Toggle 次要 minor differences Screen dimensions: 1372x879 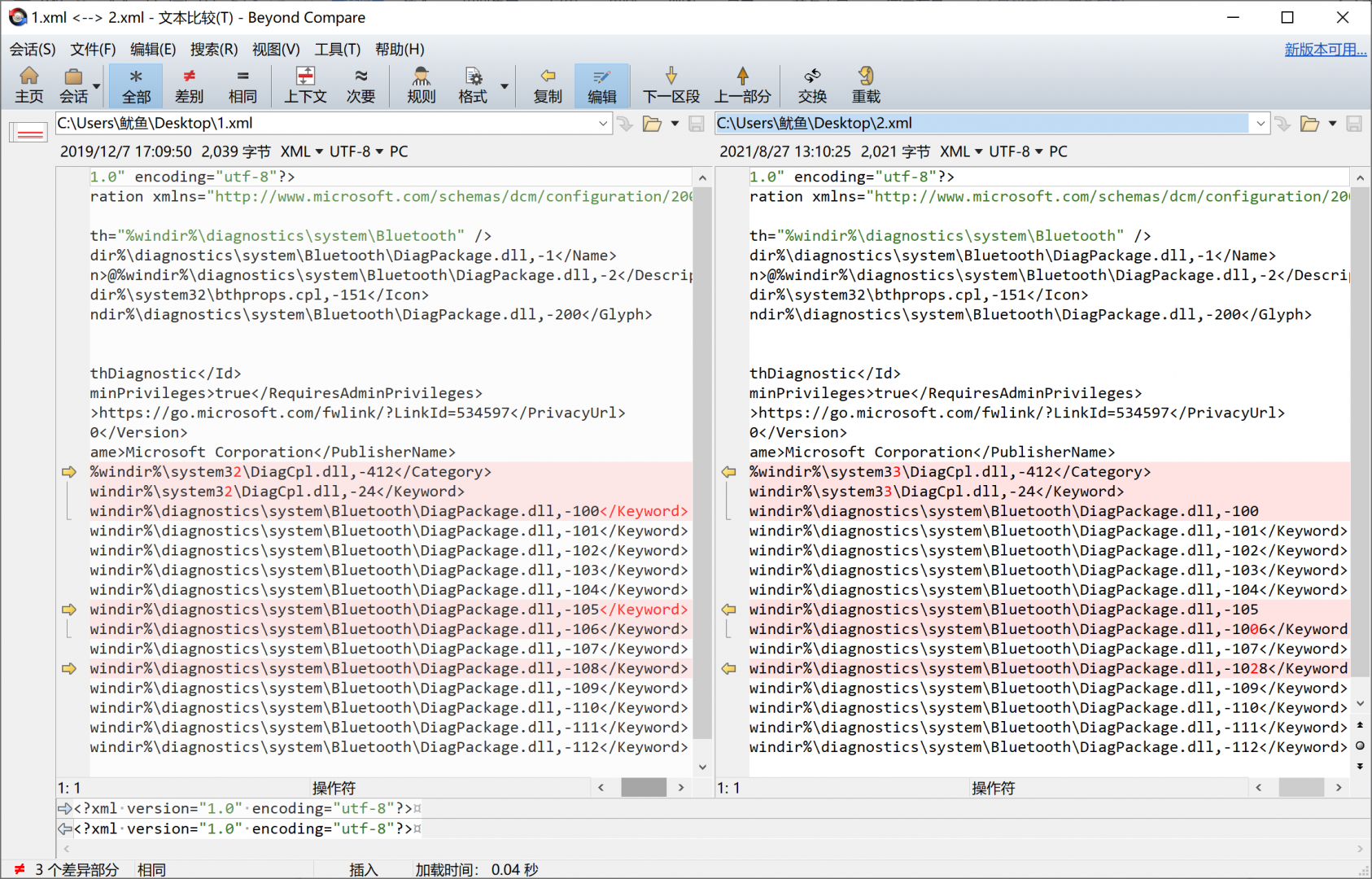360,85
